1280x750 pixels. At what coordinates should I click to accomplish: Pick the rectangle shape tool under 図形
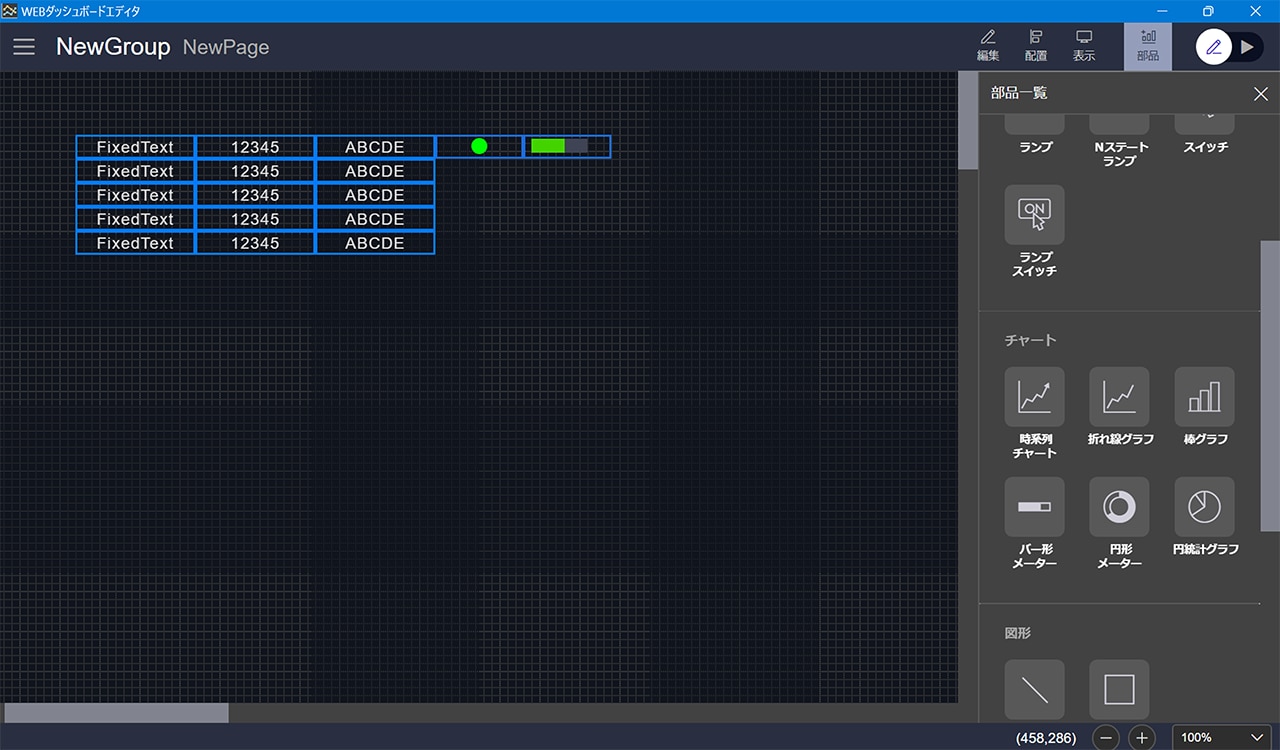[1119, 689]
